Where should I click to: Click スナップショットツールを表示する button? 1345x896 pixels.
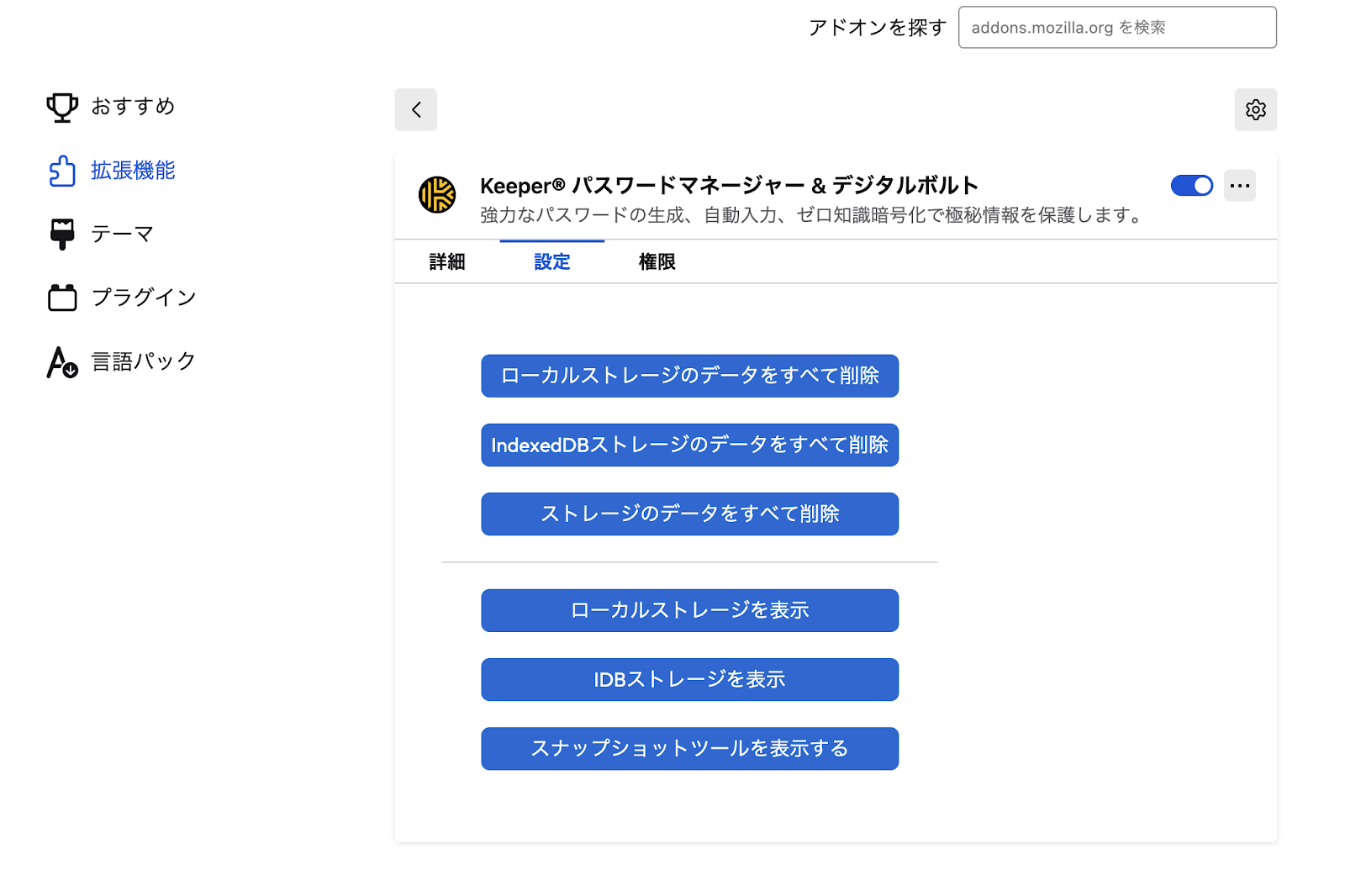(690, 748)
